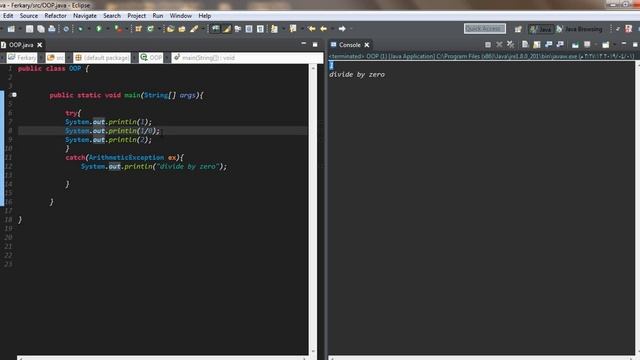The width and height of the screenshot is (640, 360).
Task: Open the Project menu
Action: click(136, 16)
